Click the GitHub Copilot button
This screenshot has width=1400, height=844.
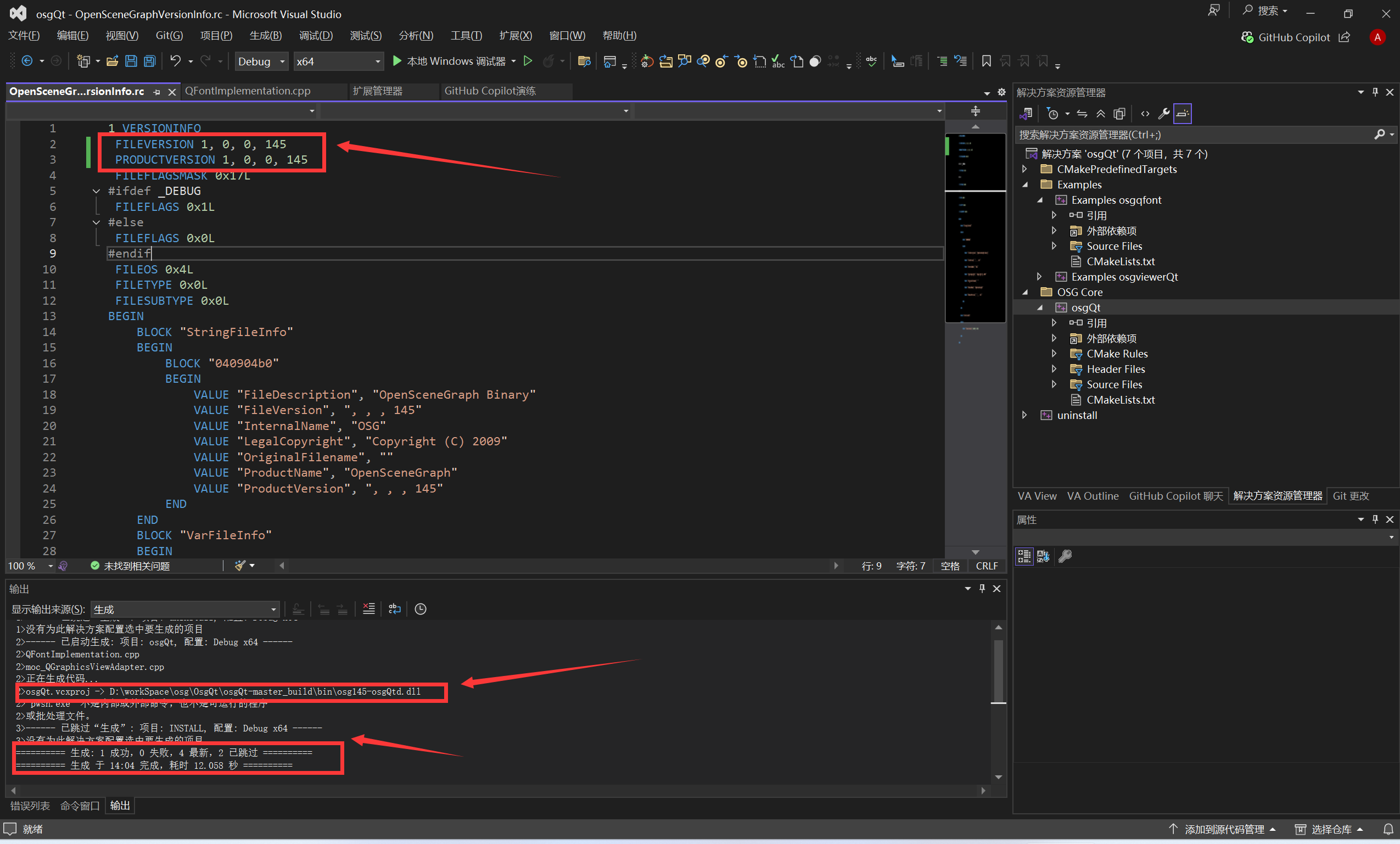tap(1286, 37)
